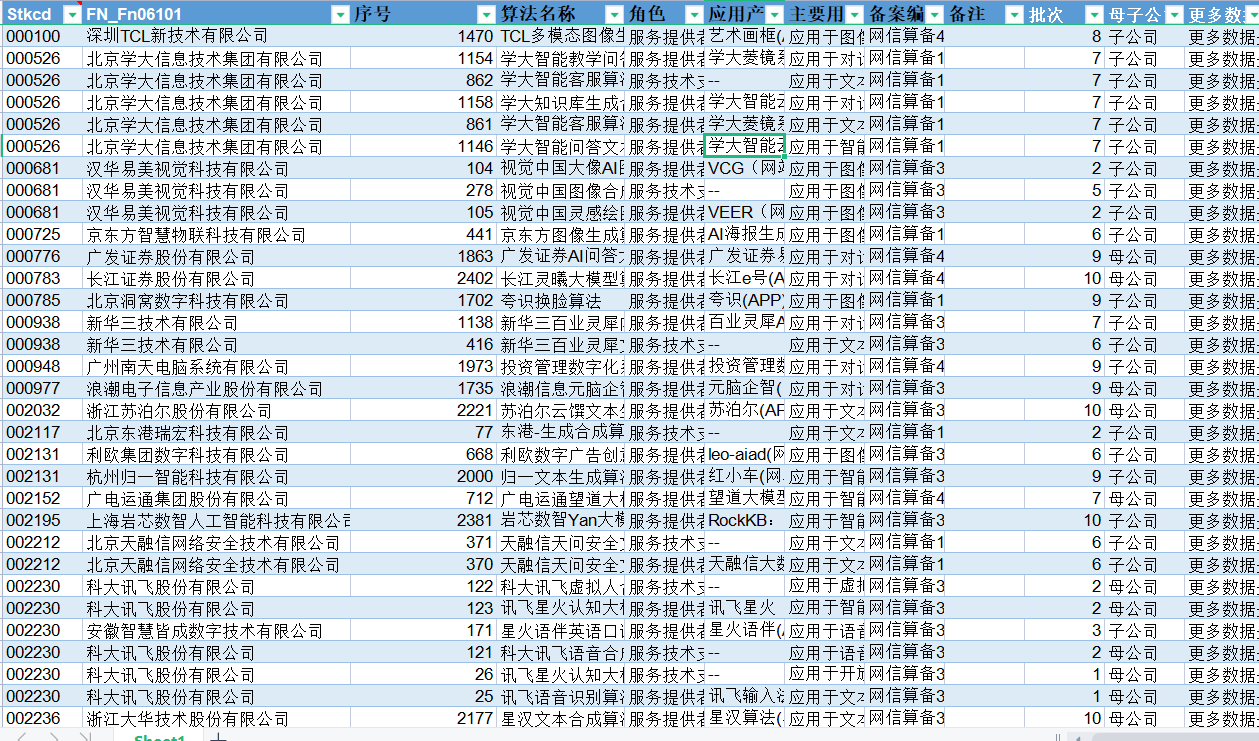Open the FN_Fn06101 column filter dropdown

click(x=340, y=14)
